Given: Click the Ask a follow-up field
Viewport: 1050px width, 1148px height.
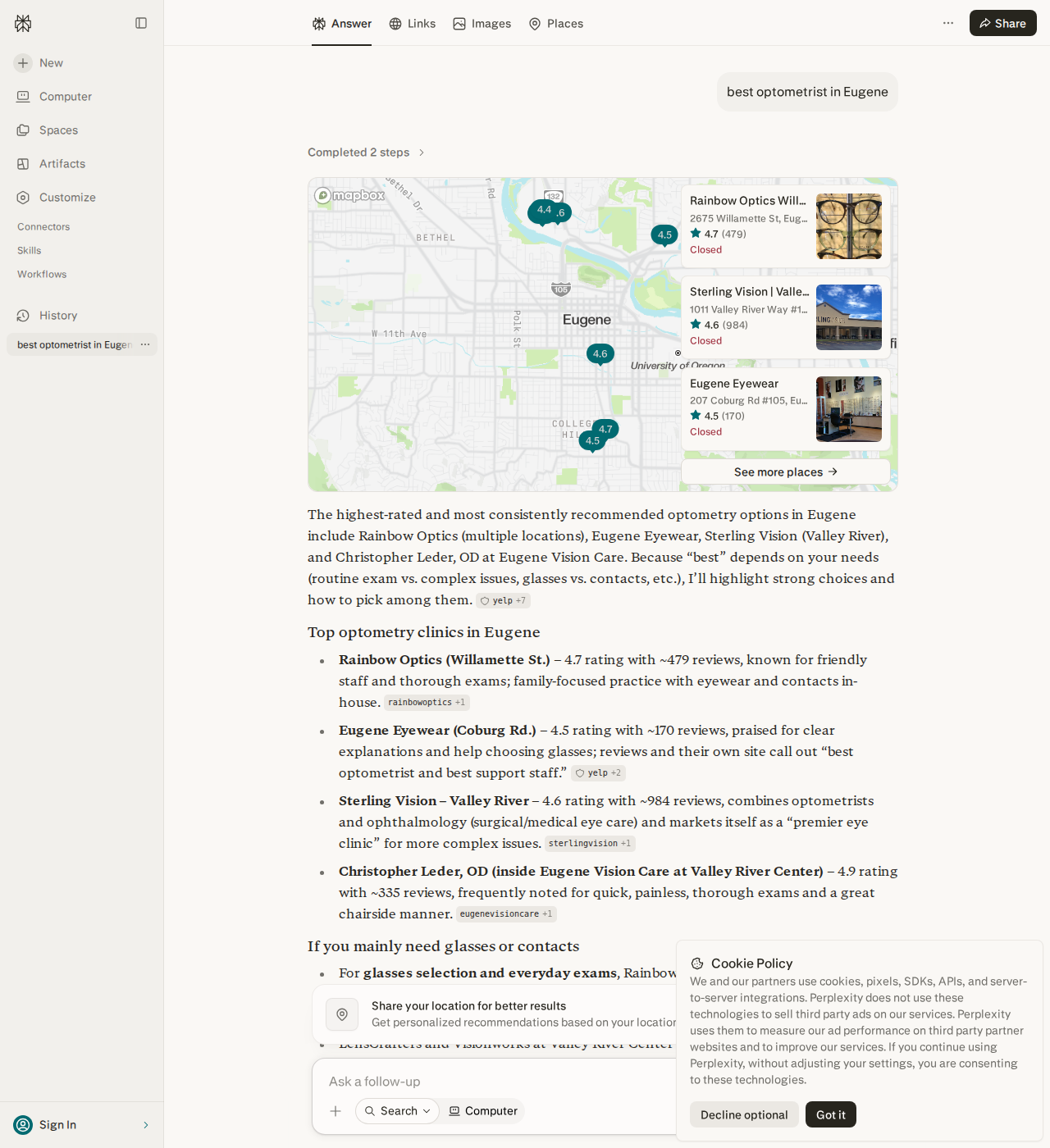Looking at the screenshot, I should click(492, 1082).
